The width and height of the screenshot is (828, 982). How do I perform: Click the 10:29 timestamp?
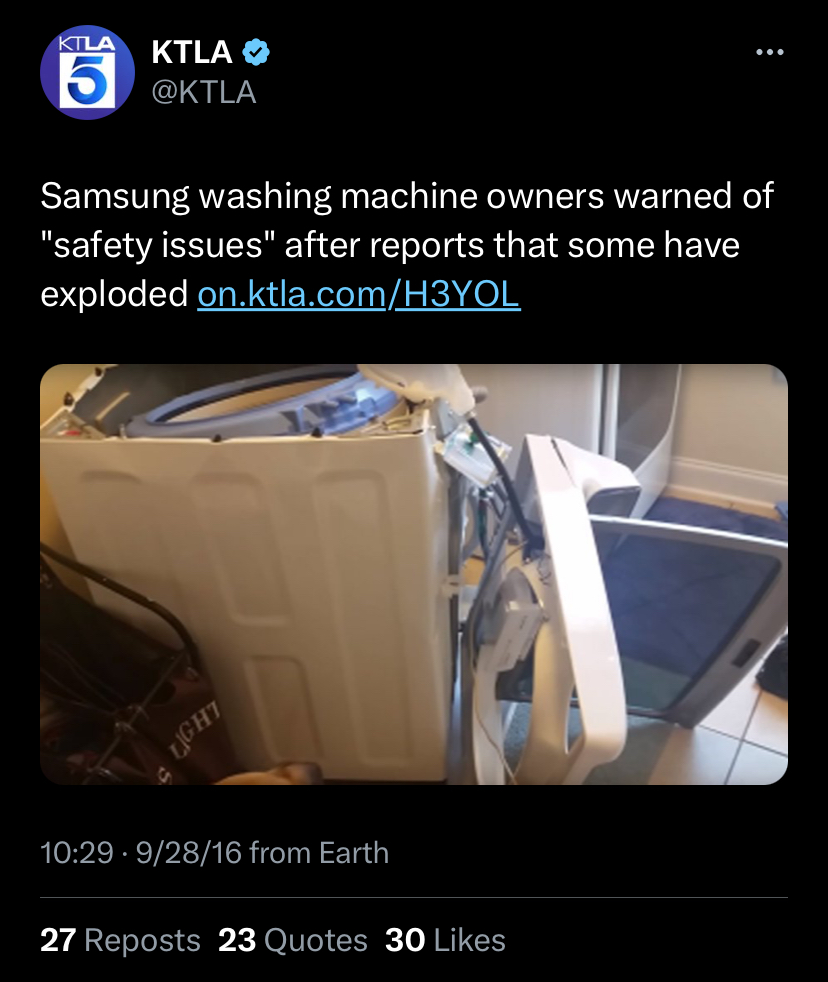pos(77,853)
